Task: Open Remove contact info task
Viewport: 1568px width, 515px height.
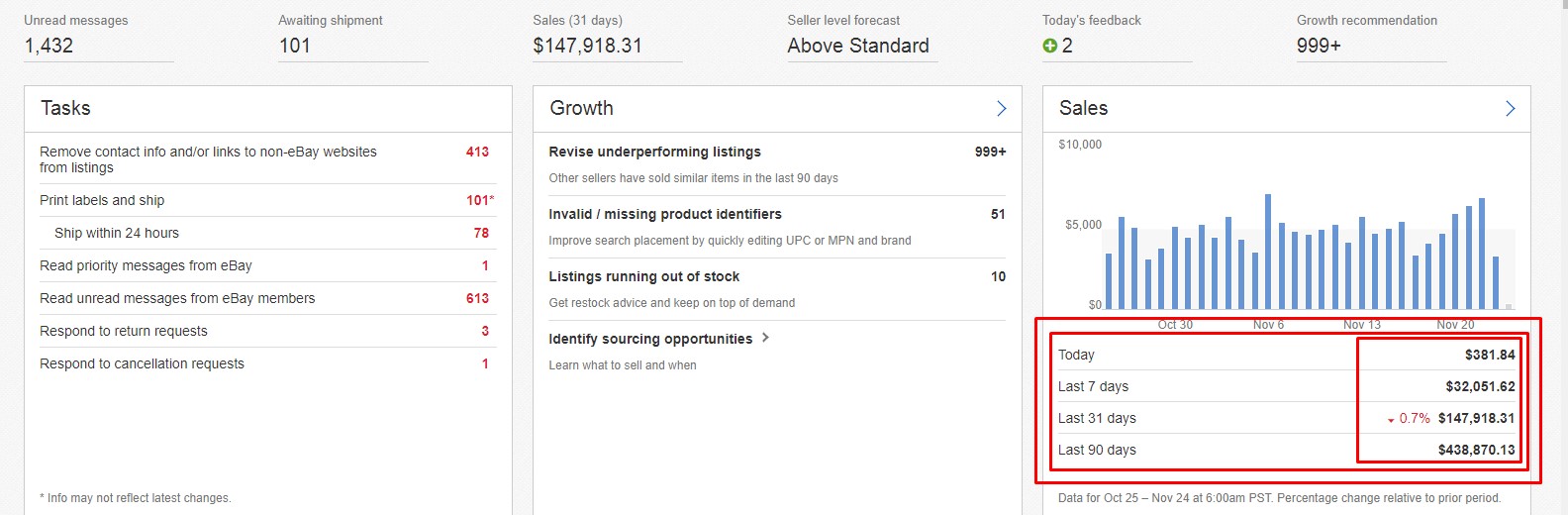Action: point(208,159)
